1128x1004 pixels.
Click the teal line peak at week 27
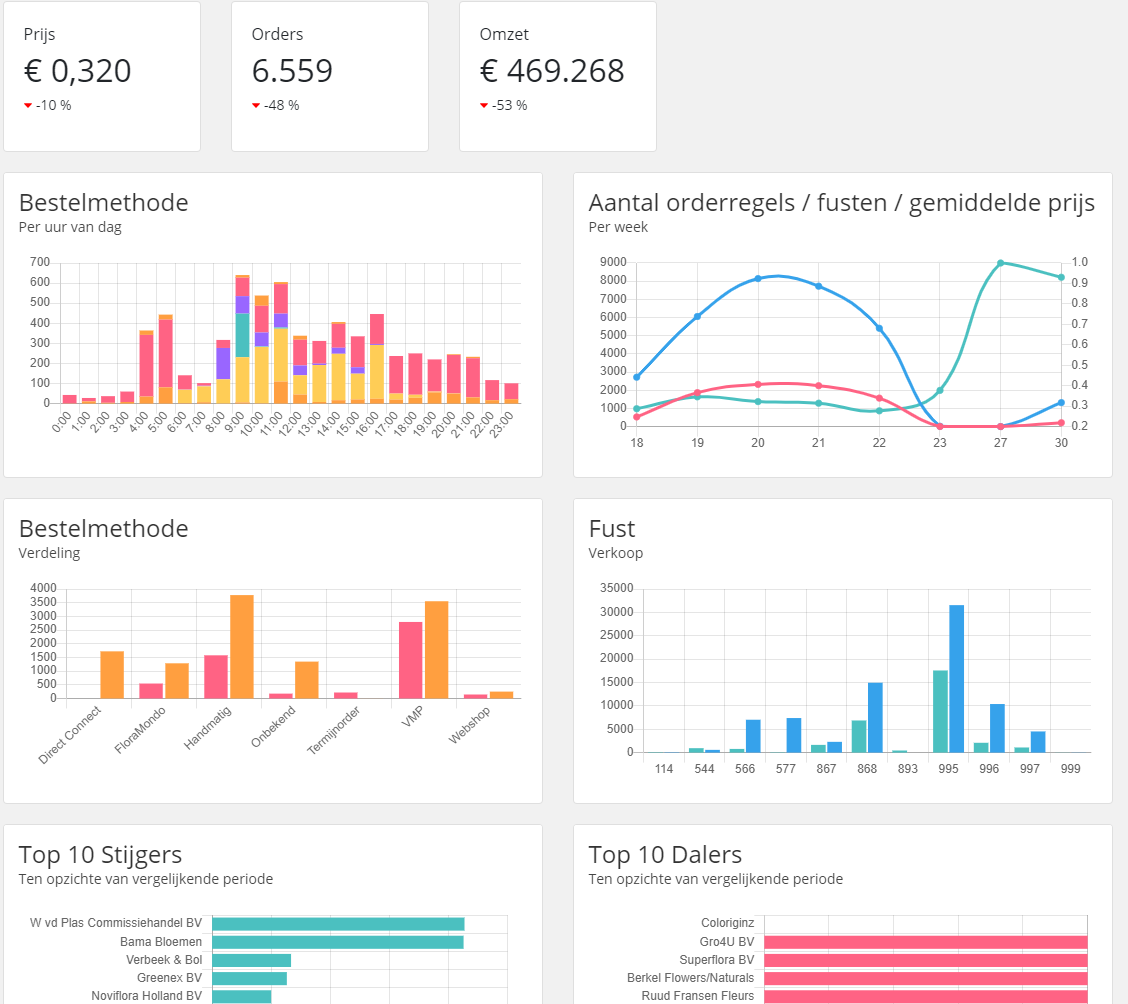point(1001,263)
